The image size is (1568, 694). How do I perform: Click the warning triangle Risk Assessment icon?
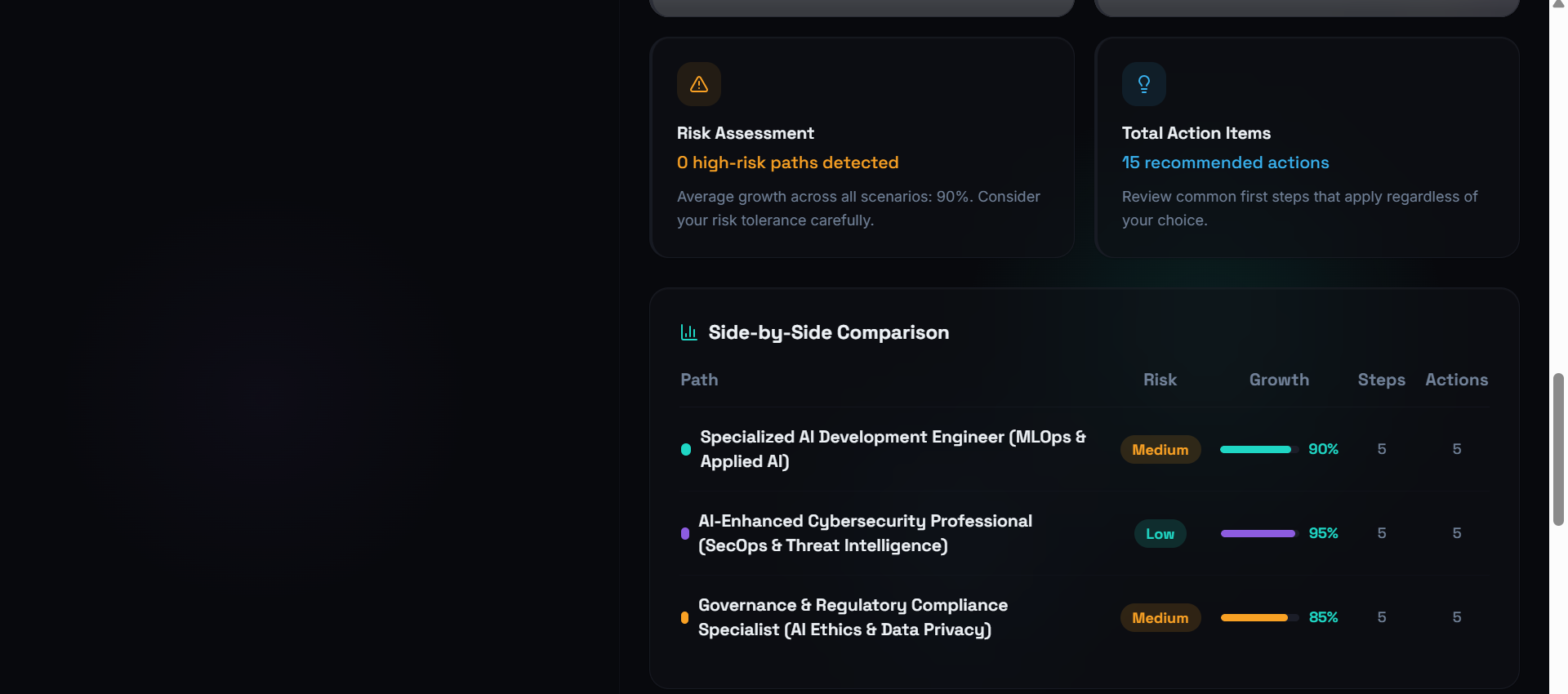699,84
